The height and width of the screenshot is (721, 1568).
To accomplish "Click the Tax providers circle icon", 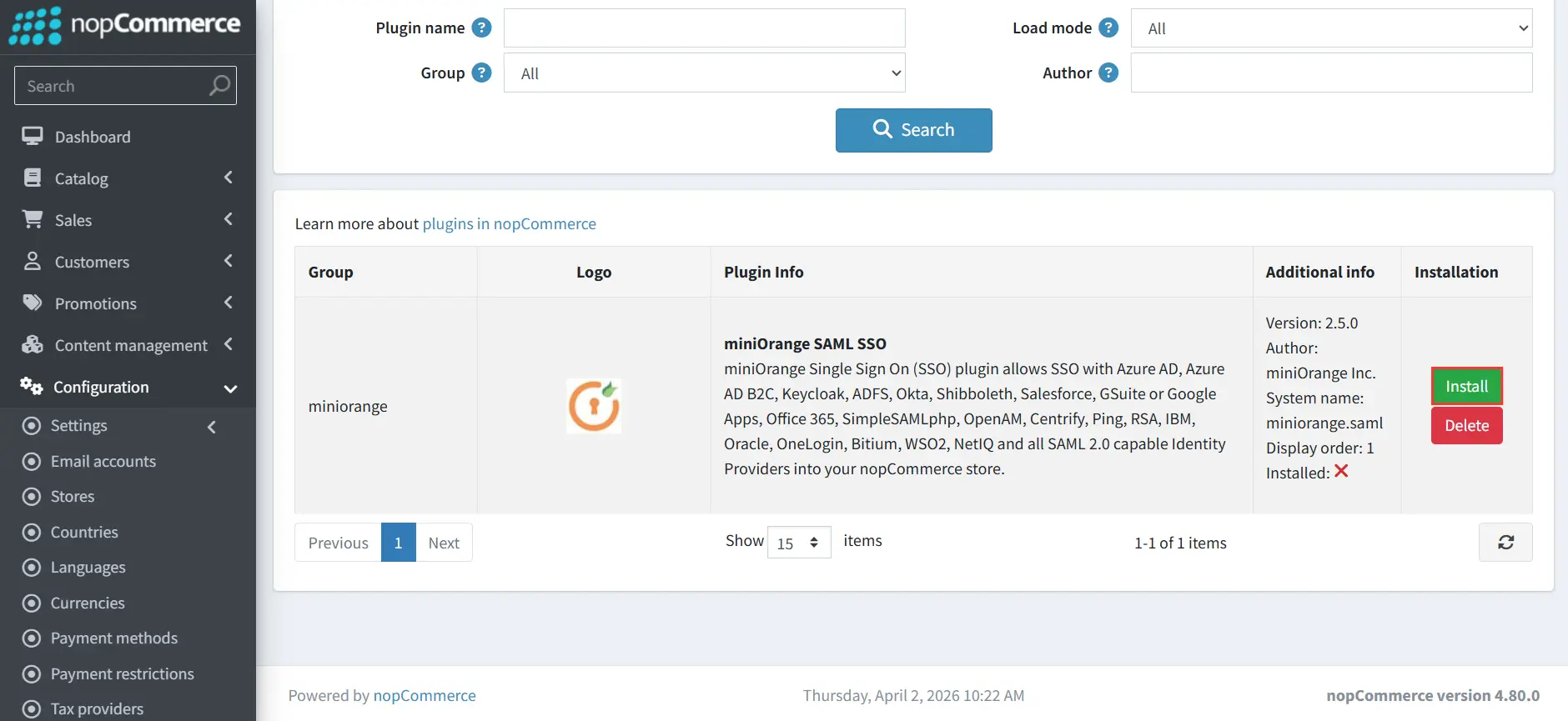I will [32, 709].
